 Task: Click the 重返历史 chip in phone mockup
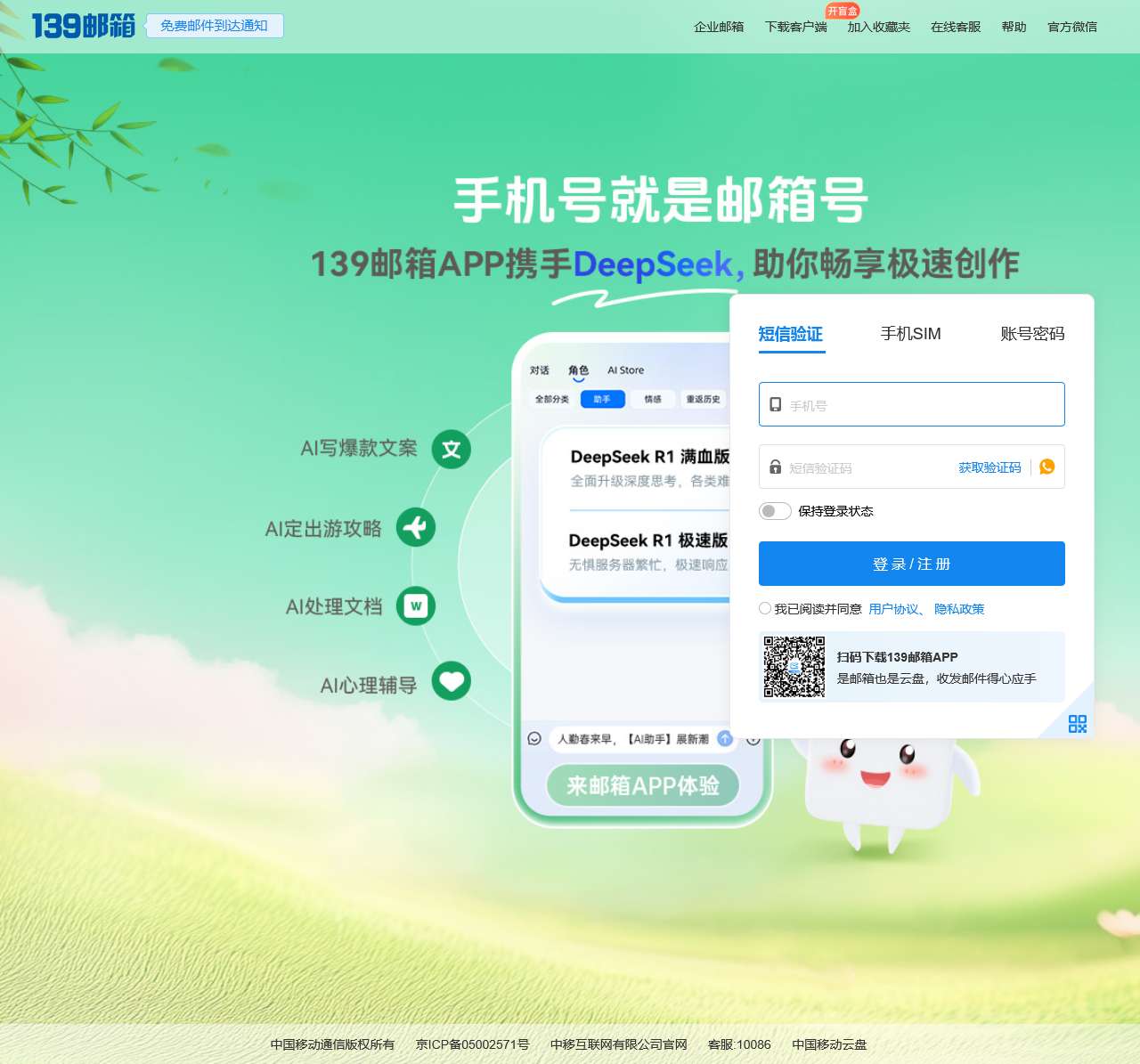coord(704,399)
